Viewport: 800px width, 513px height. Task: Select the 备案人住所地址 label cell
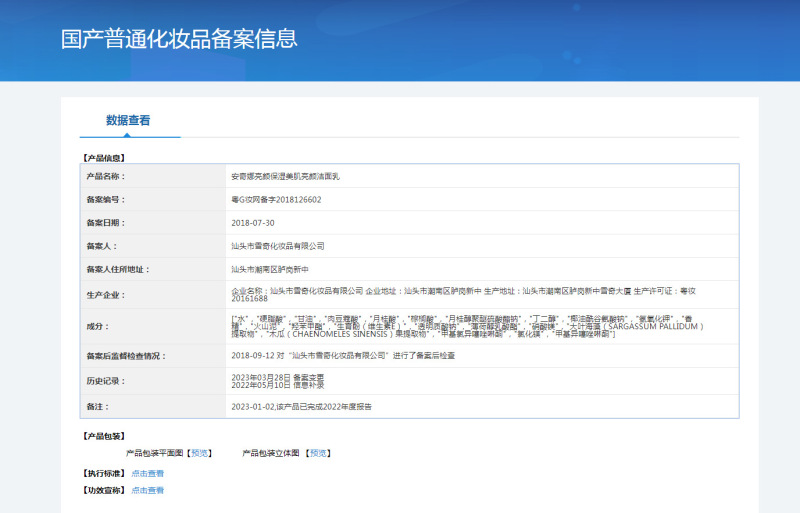point(153,269)
